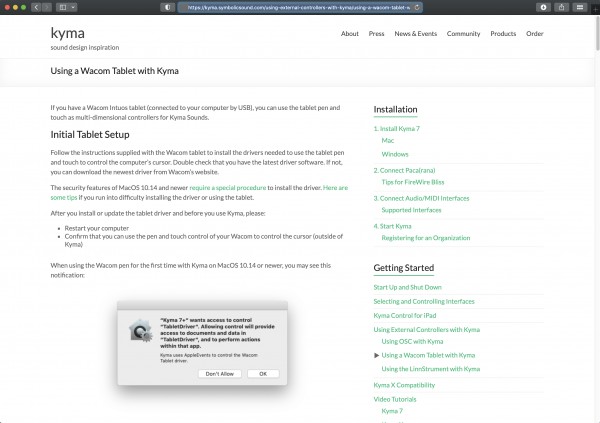Click 'Restart your computer' bullet
Image resolution: width=600 pixels, height=423 pixels.
tap(97, 228)
